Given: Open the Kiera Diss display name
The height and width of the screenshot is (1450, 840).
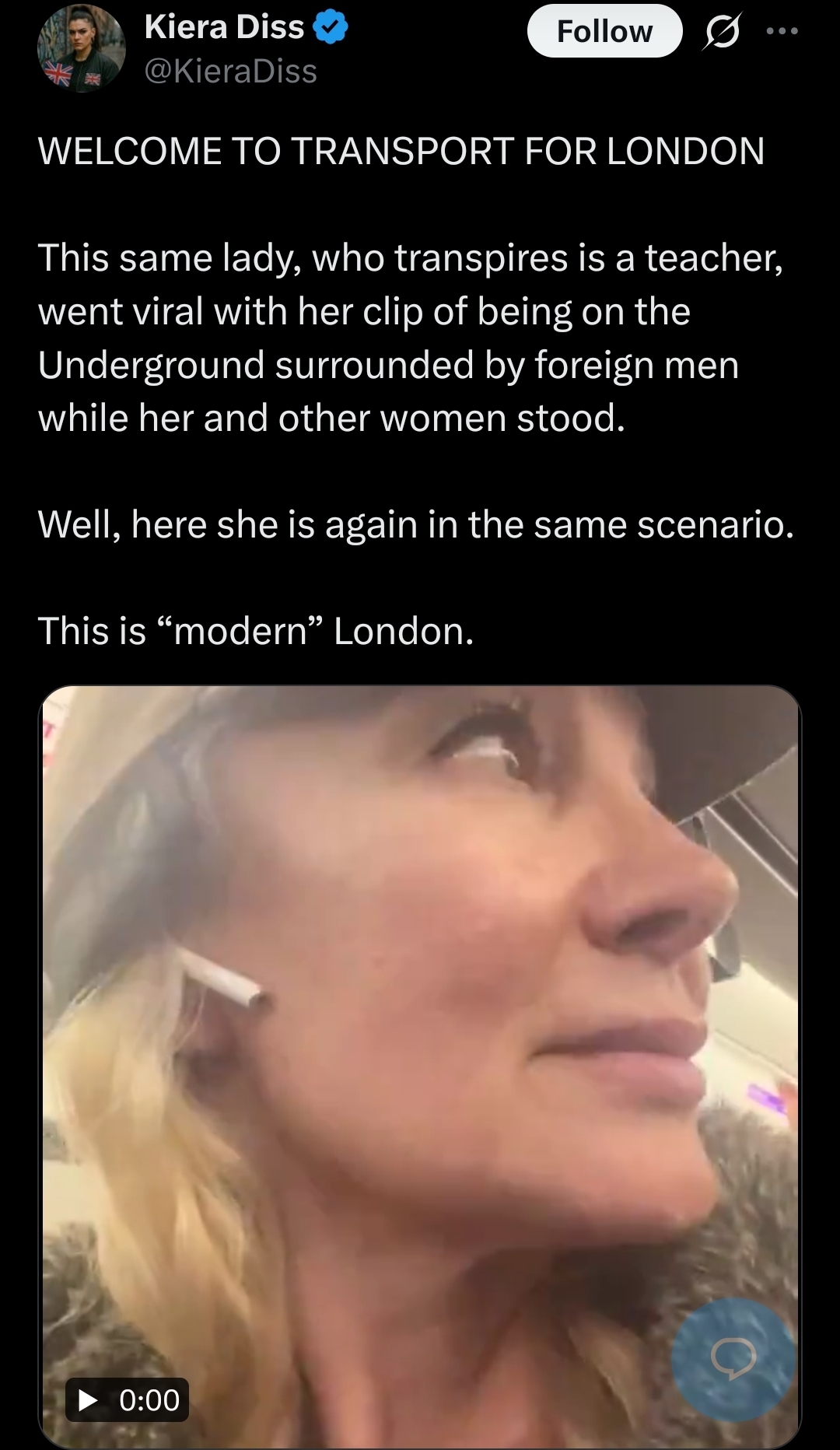Looking at the screenshot, I should (x=224, y=27).
